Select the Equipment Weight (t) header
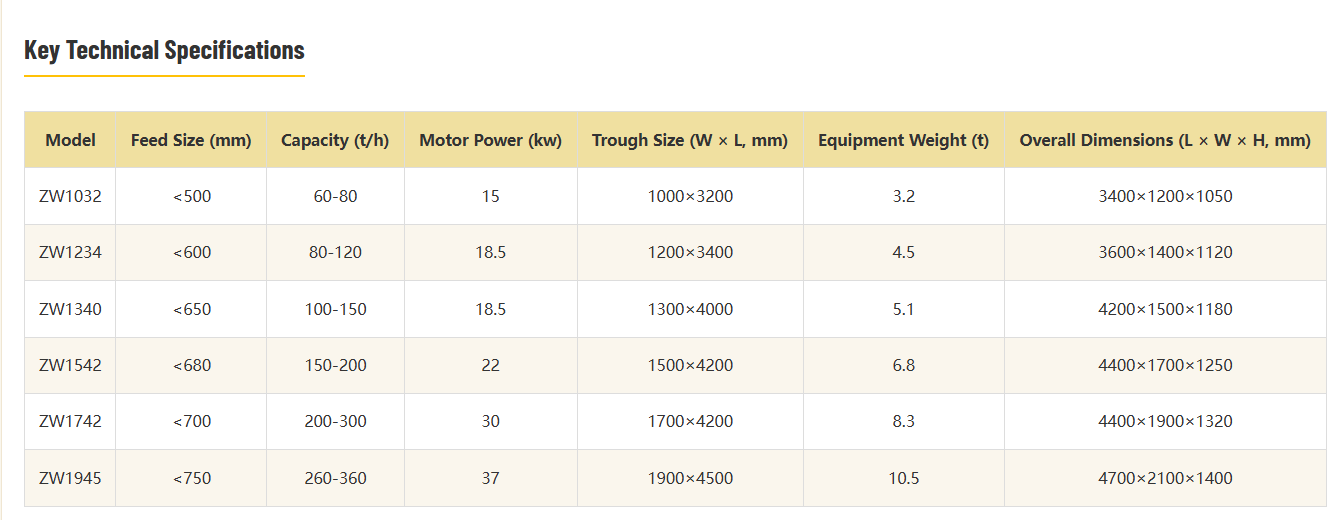 pyautogui.click(x=903, y=140)
